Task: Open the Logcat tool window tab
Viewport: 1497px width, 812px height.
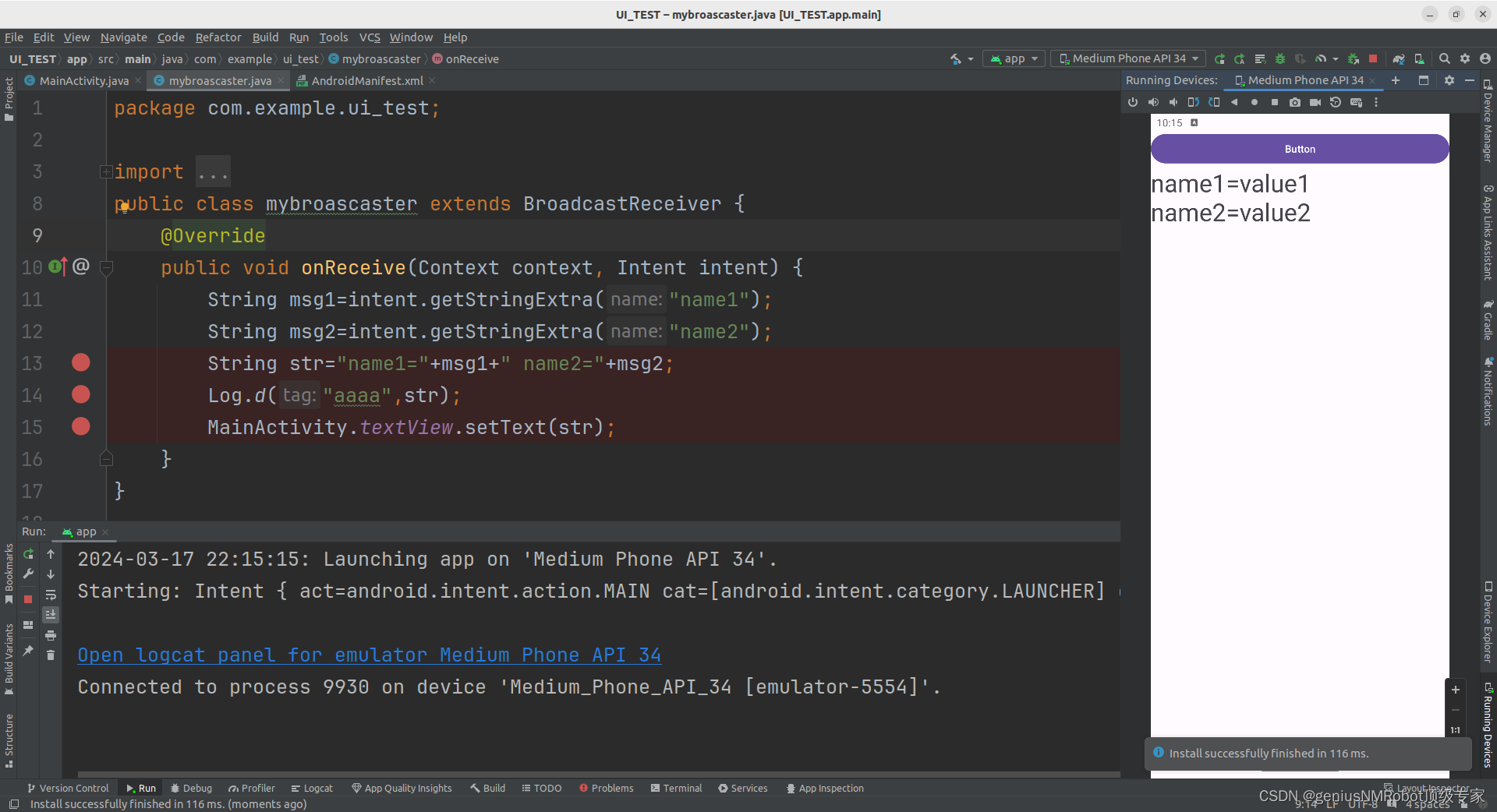Action: (x=312, y=789)
